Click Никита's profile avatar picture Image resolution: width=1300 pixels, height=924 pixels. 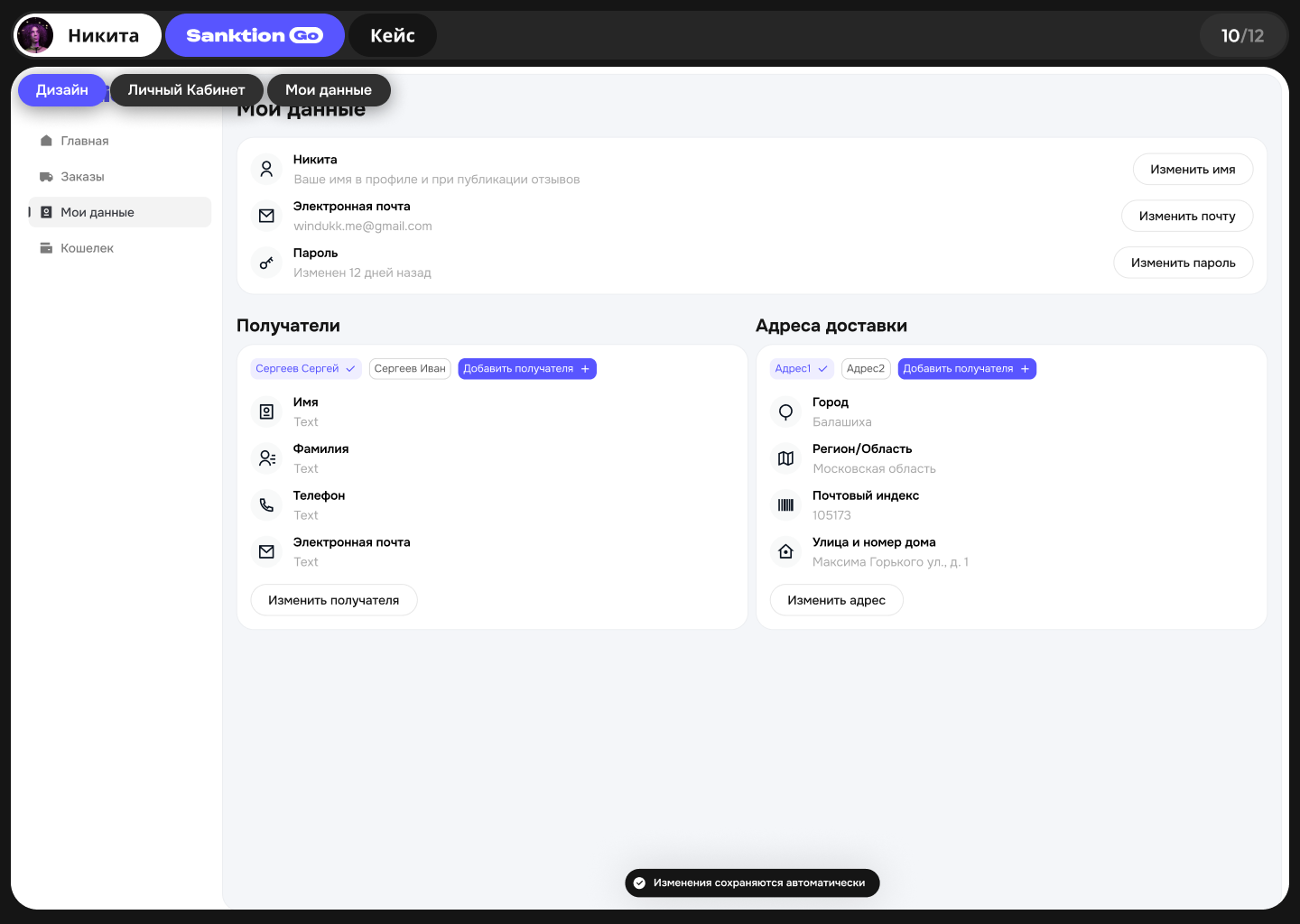pyautogui.click(x=34, y=35)
